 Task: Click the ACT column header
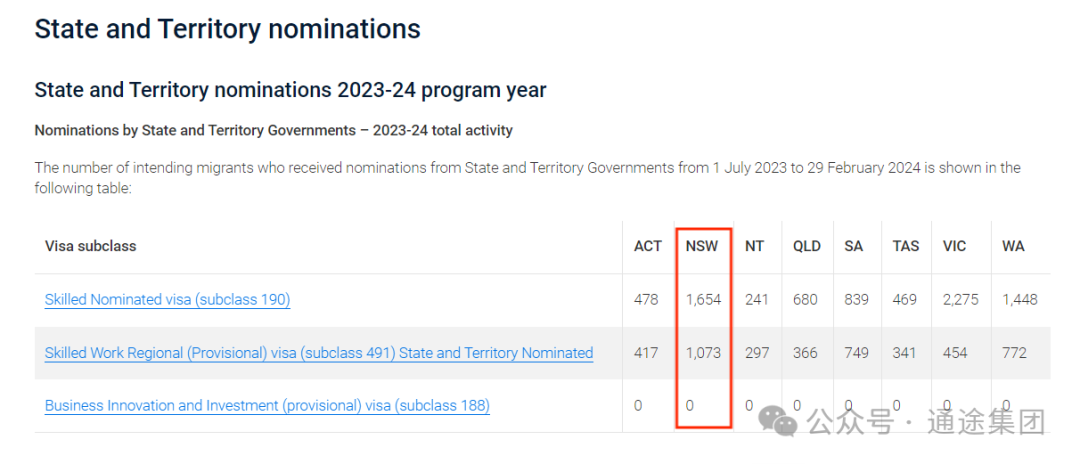click(647, 246)
